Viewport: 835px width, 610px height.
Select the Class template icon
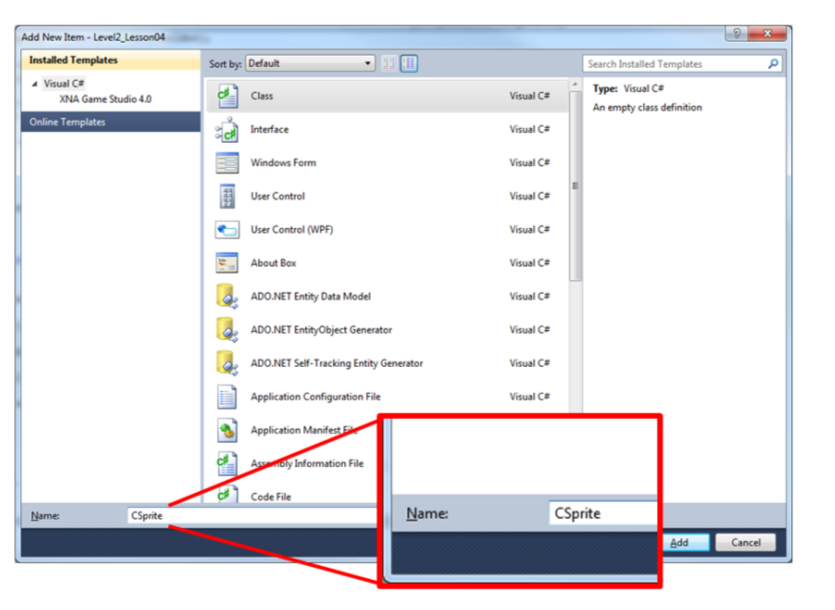point(227,96)
